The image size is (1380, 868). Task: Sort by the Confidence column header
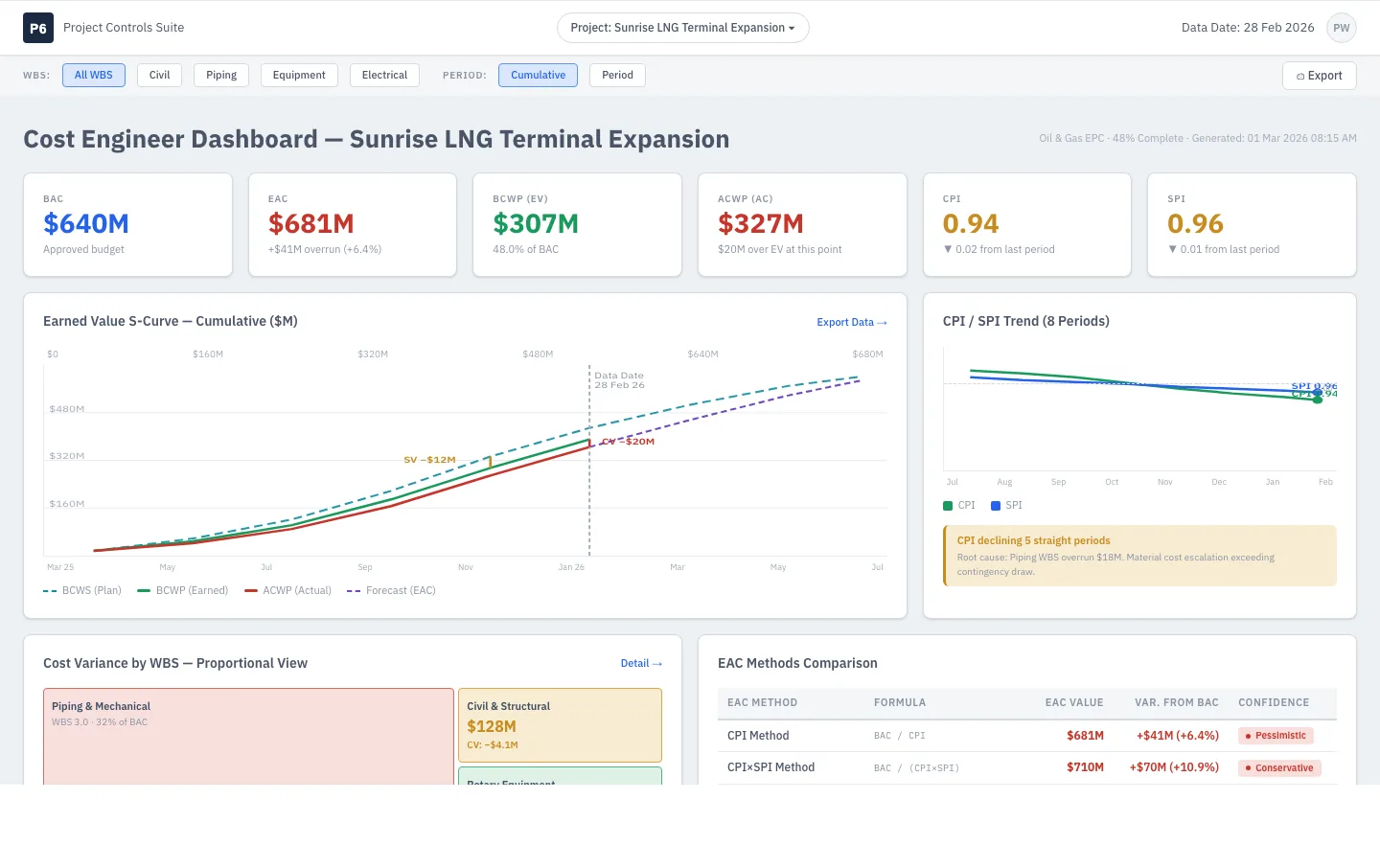1274,703
